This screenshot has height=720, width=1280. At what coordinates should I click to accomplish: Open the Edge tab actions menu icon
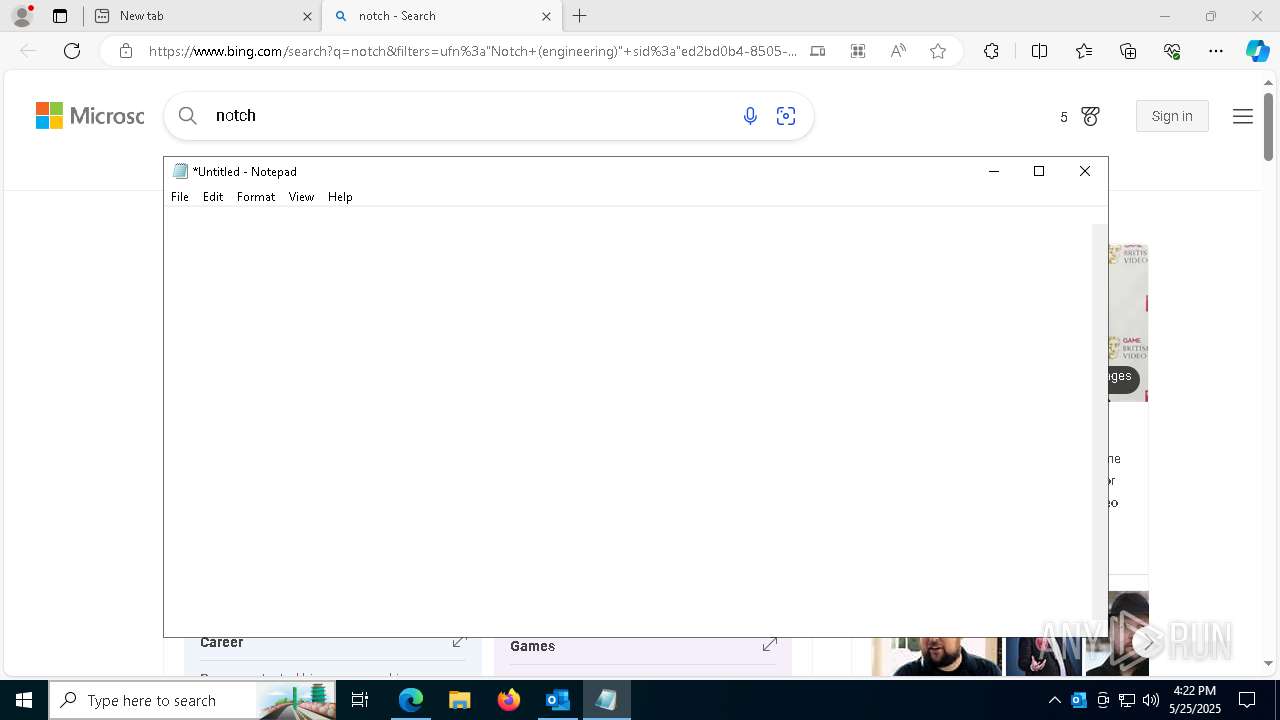[x=60, y=16]
